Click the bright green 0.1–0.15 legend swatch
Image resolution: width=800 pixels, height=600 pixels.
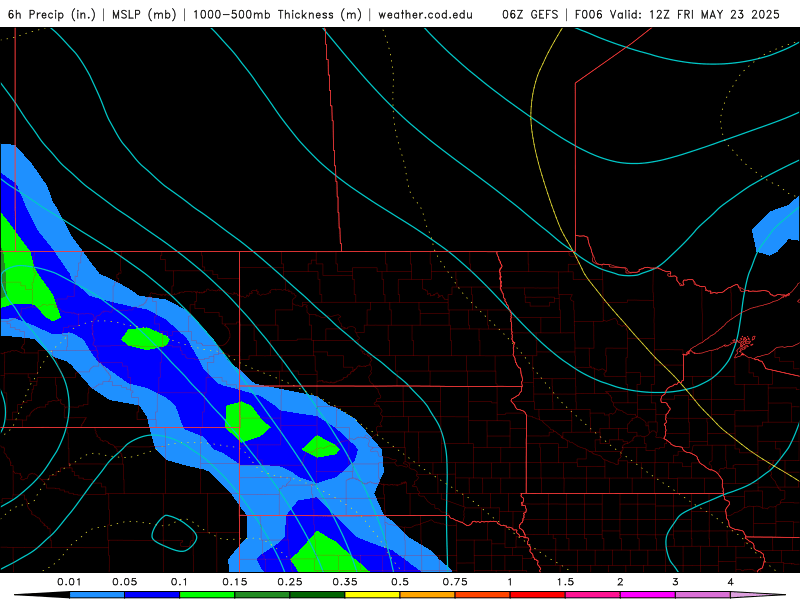tap(207, 595)
